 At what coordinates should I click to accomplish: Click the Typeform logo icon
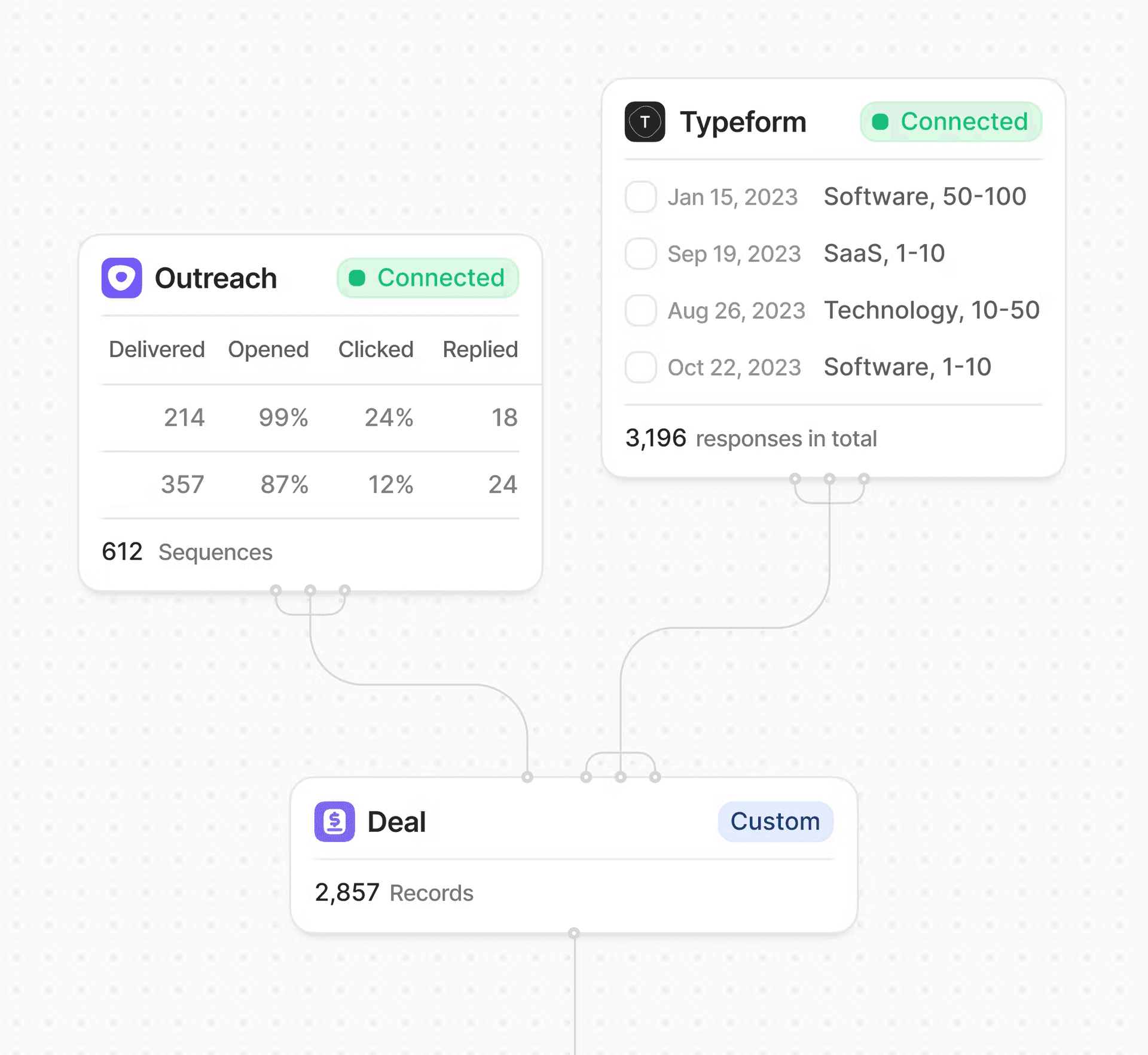tap(645, 122)
